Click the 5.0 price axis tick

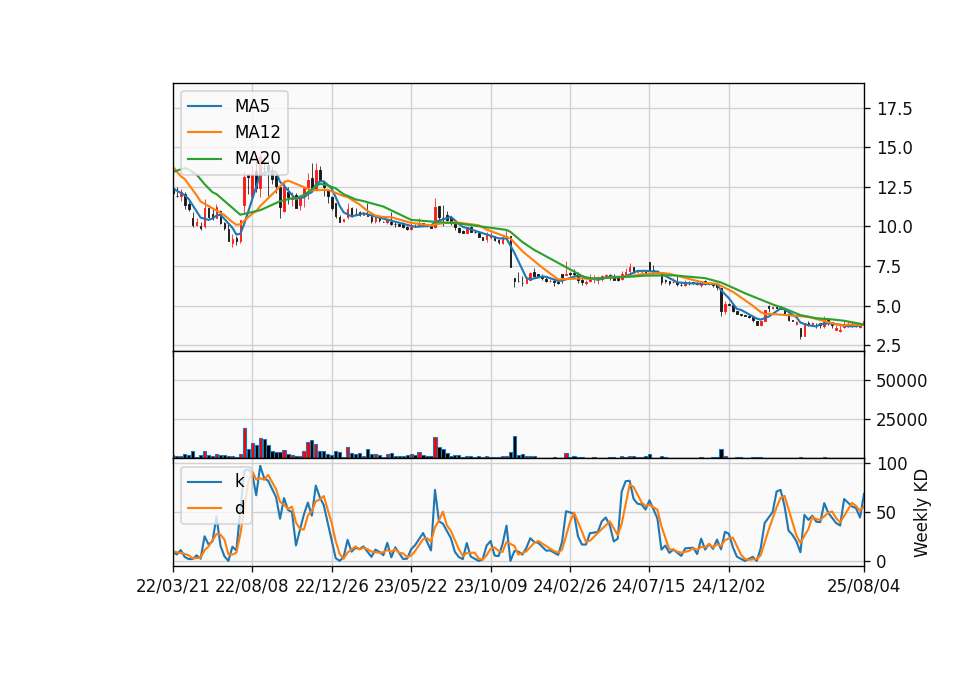click(890, 307)
